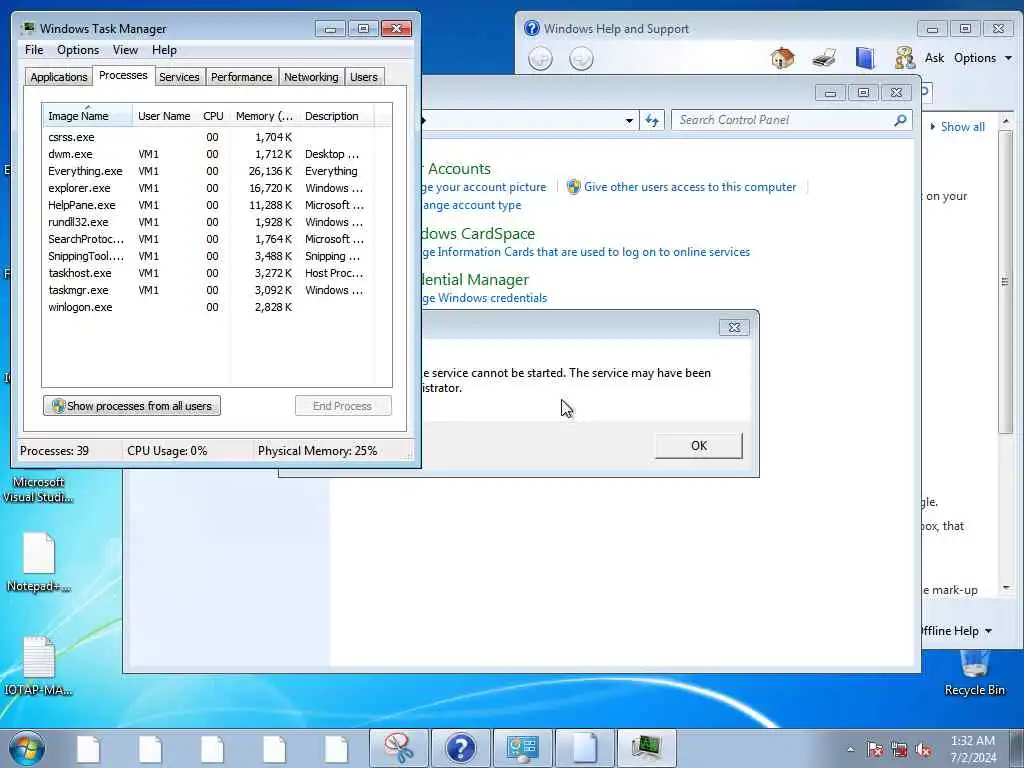Open Give other users access link
This screenshot has width=1024, height=768.
690,187
